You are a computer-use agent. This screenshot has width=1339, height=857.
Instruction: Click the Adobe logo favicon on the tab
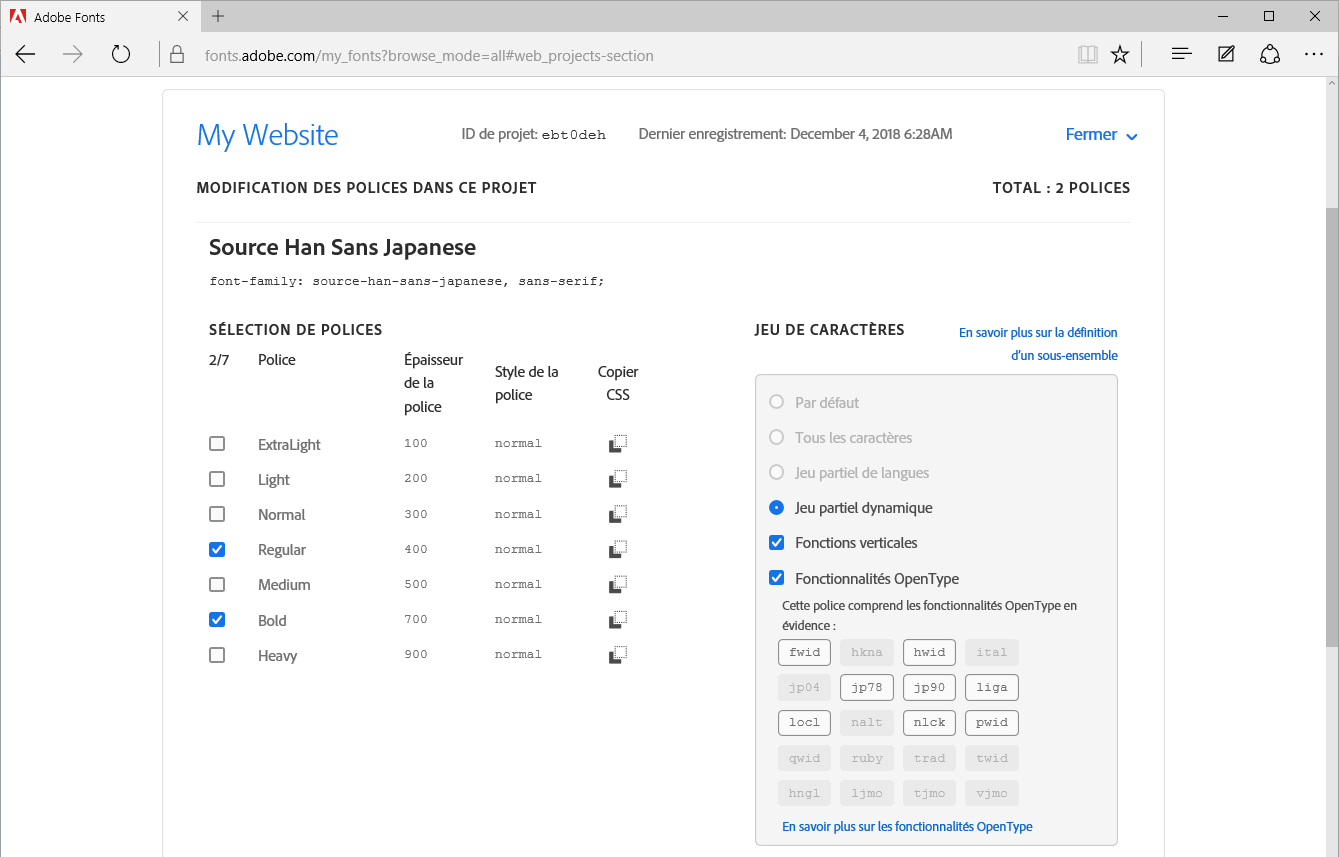click(18, 16)
